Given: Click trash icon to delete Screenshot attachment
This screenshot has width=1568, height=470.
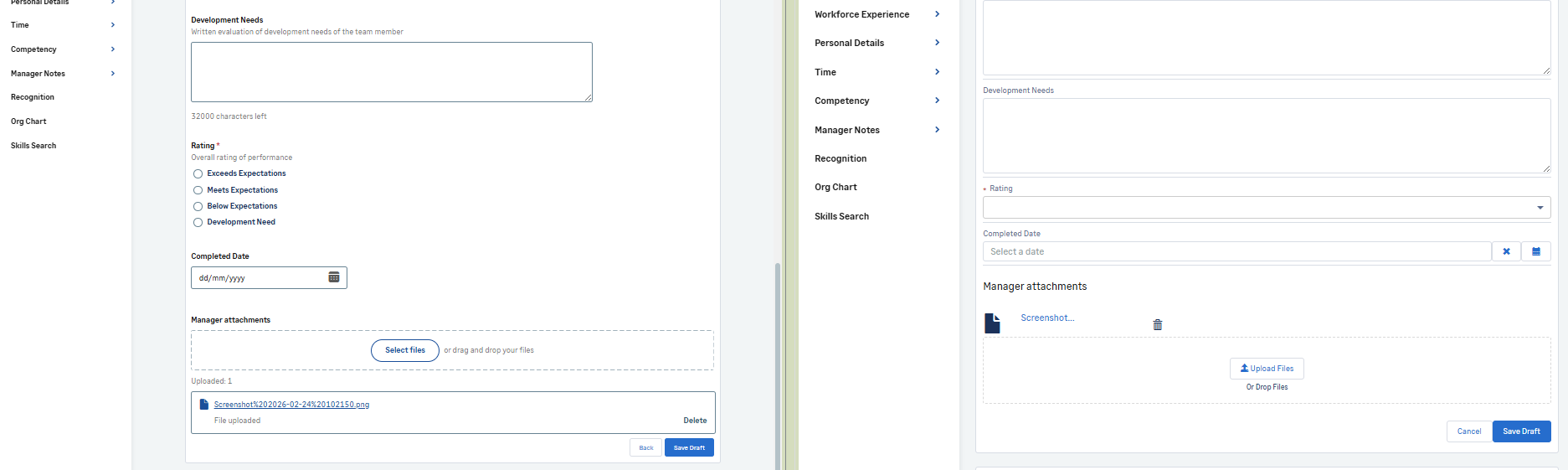Looking at the screenshot, I should pos(1158,325).
